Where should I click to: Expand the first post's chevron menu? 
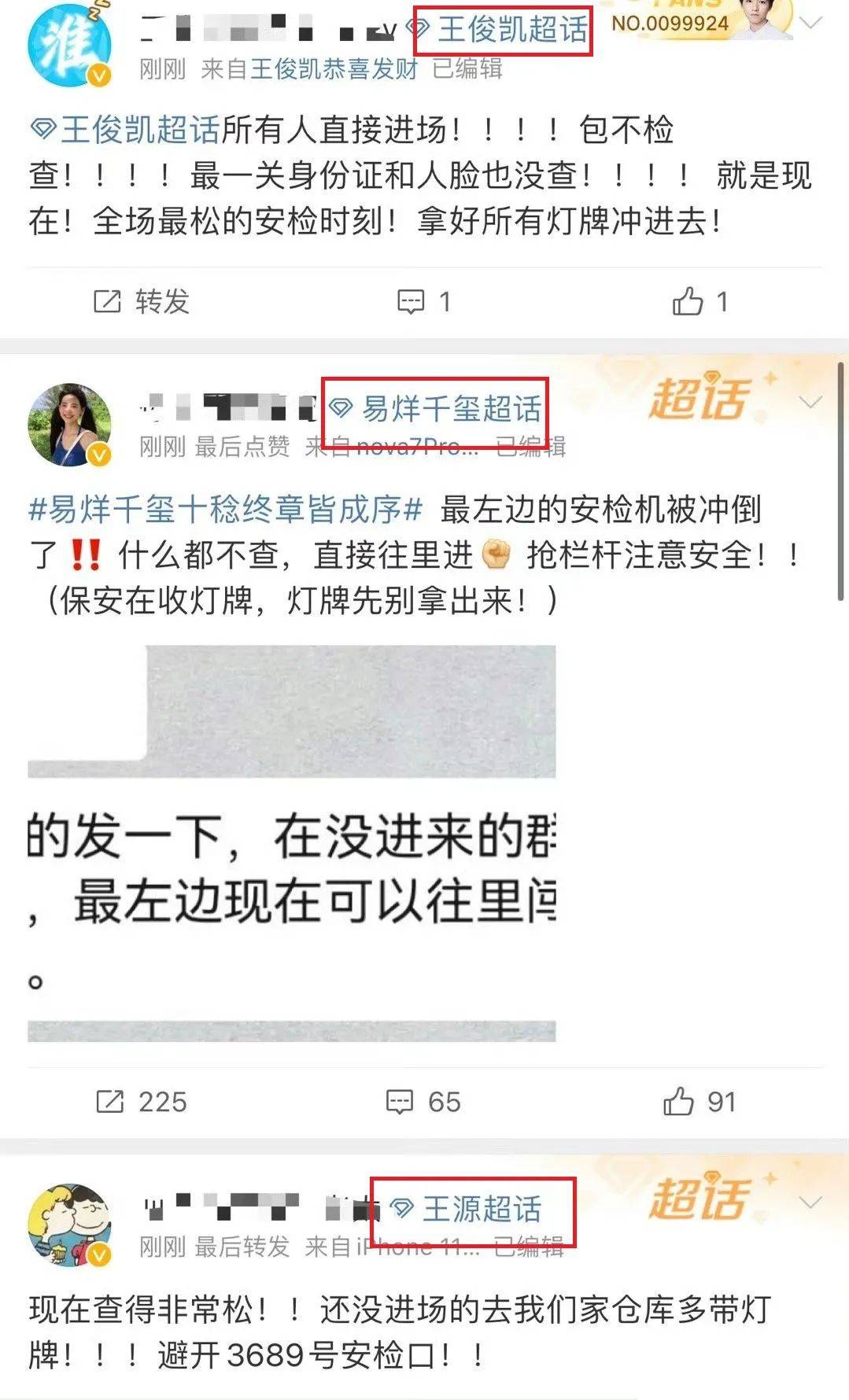point(811,23)
